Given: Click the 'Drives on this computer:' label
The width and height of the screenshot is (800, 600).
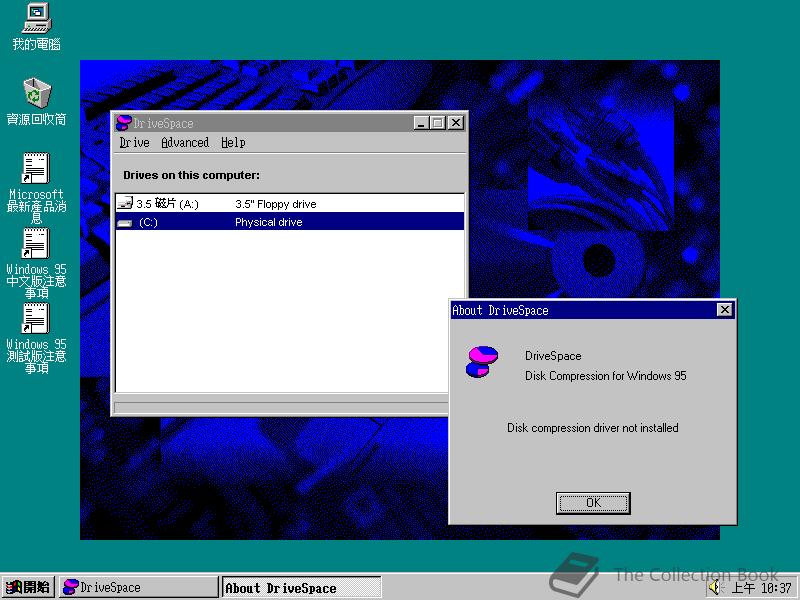Looking at the screenshot, I should click(x=191, y=175).
